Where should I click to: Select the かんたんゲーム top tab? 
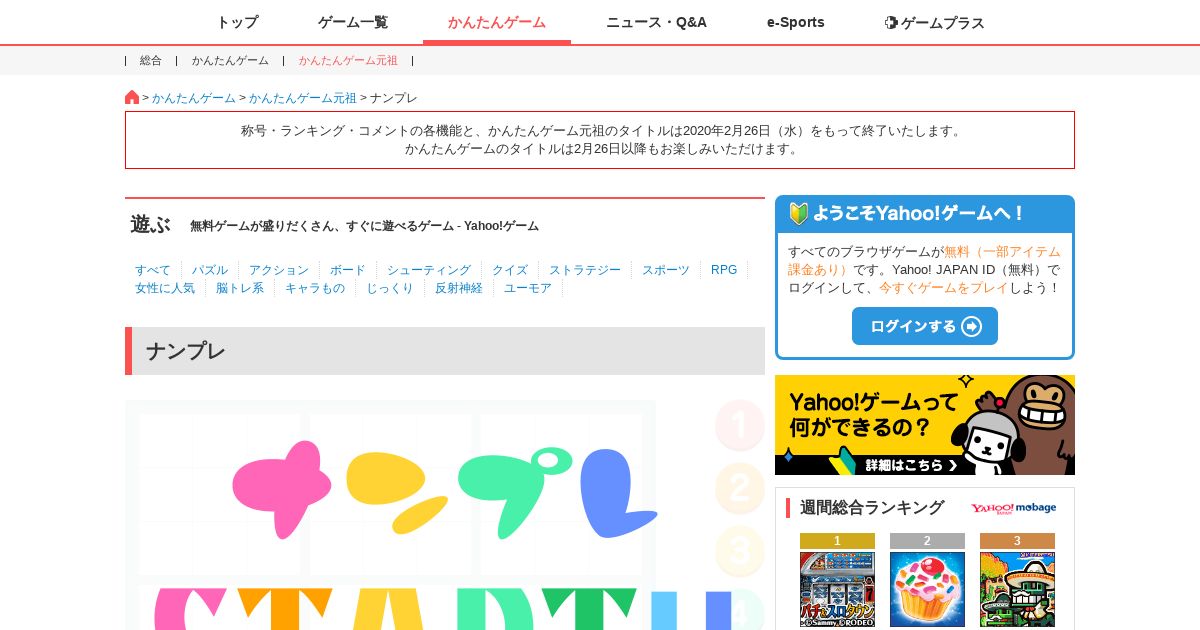pyautogui.click(x=497, y=22)
